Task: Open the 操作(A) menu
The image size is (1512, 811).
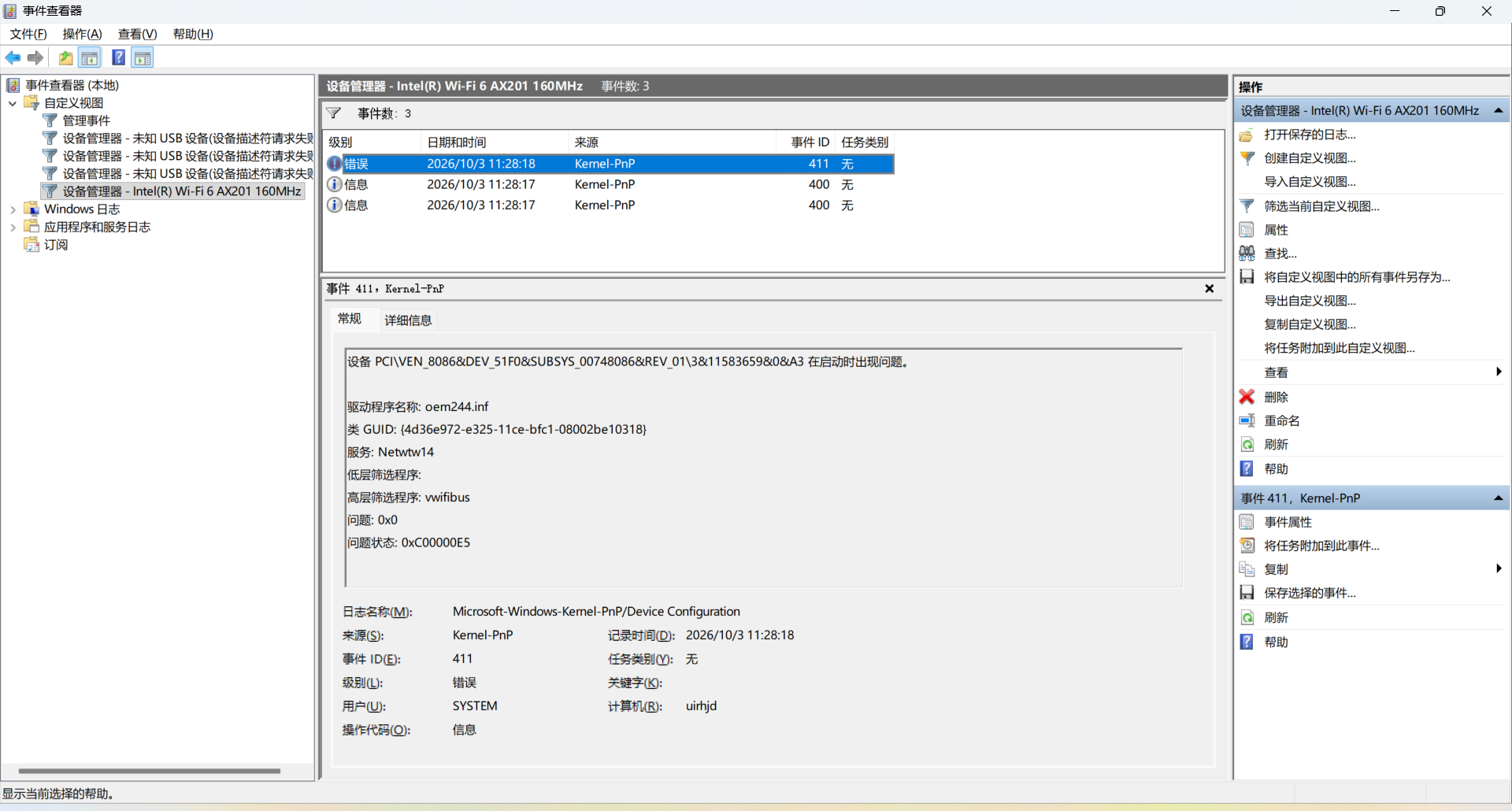Action: tap(83, 34)
